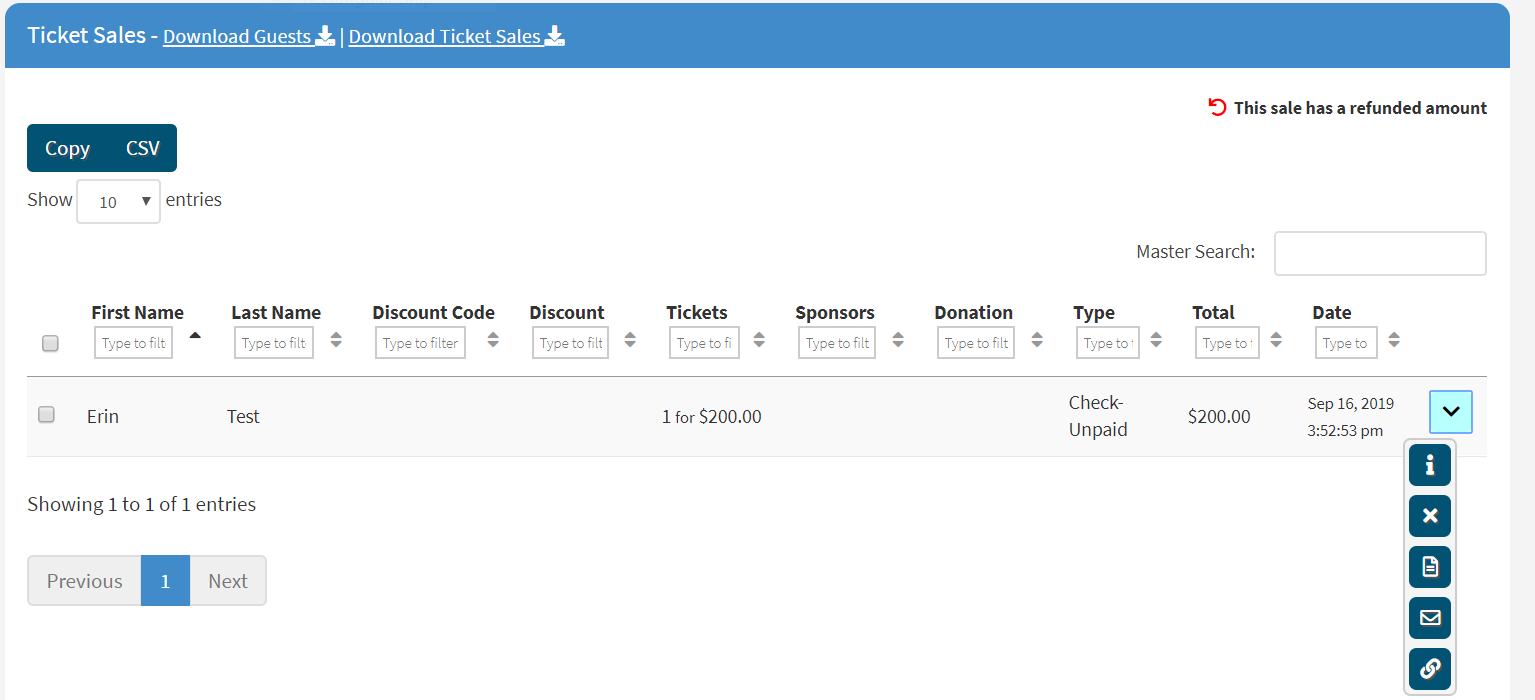The height and width of the screenshot is (700, 1535).
Task: Click the chain link icon button
Action: tap(1429, 668)
